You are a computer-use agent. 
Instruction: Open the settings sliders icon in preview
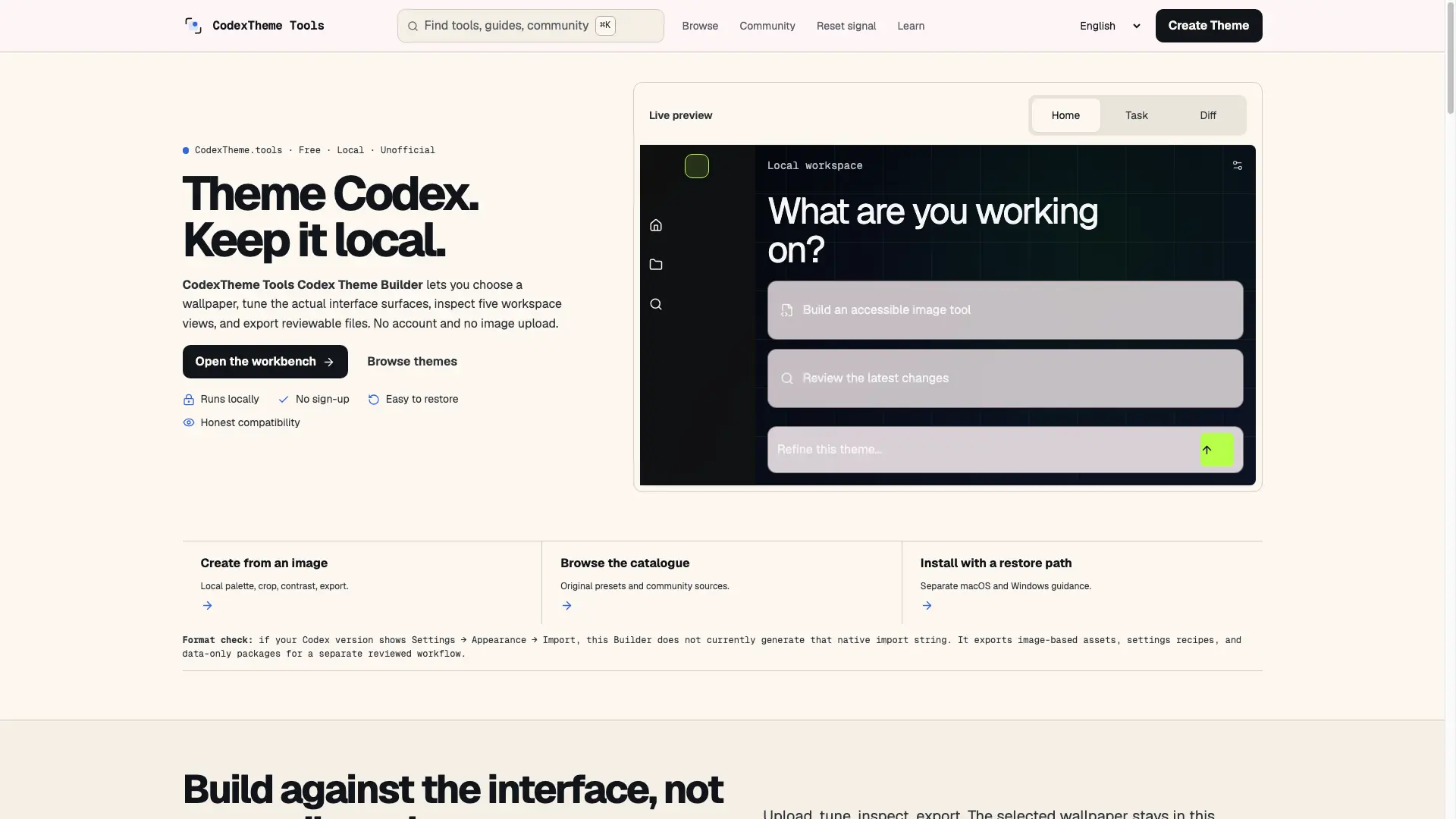point(1238,165)
